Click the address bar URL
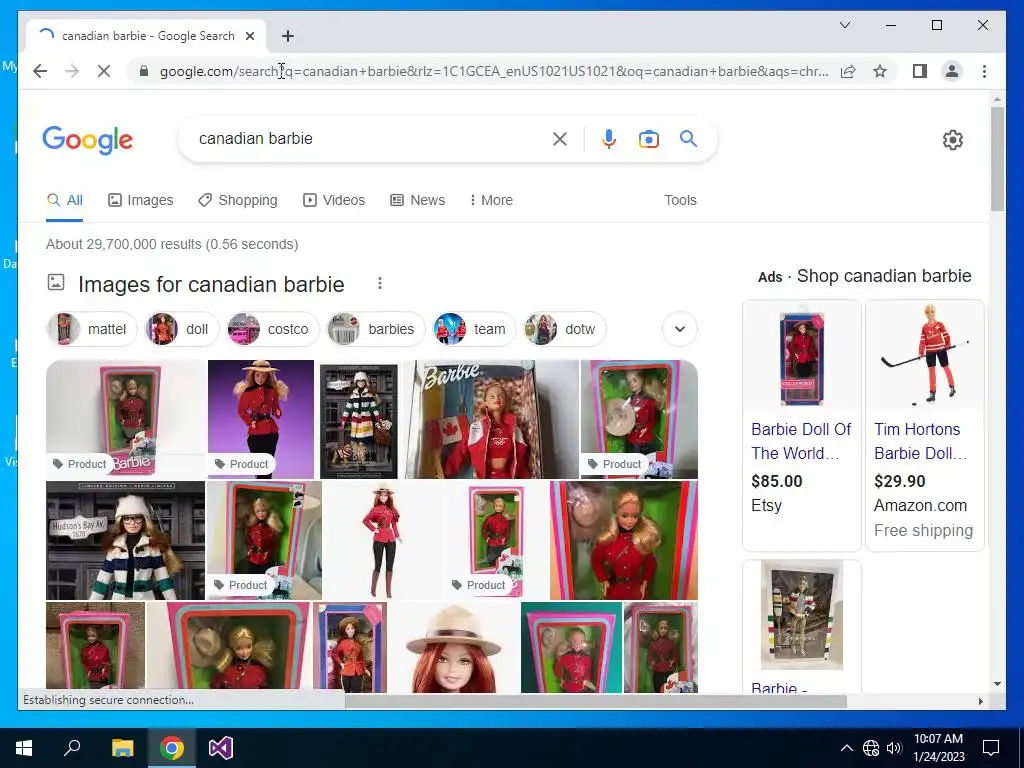1024x768 pixels. [494, 71]
